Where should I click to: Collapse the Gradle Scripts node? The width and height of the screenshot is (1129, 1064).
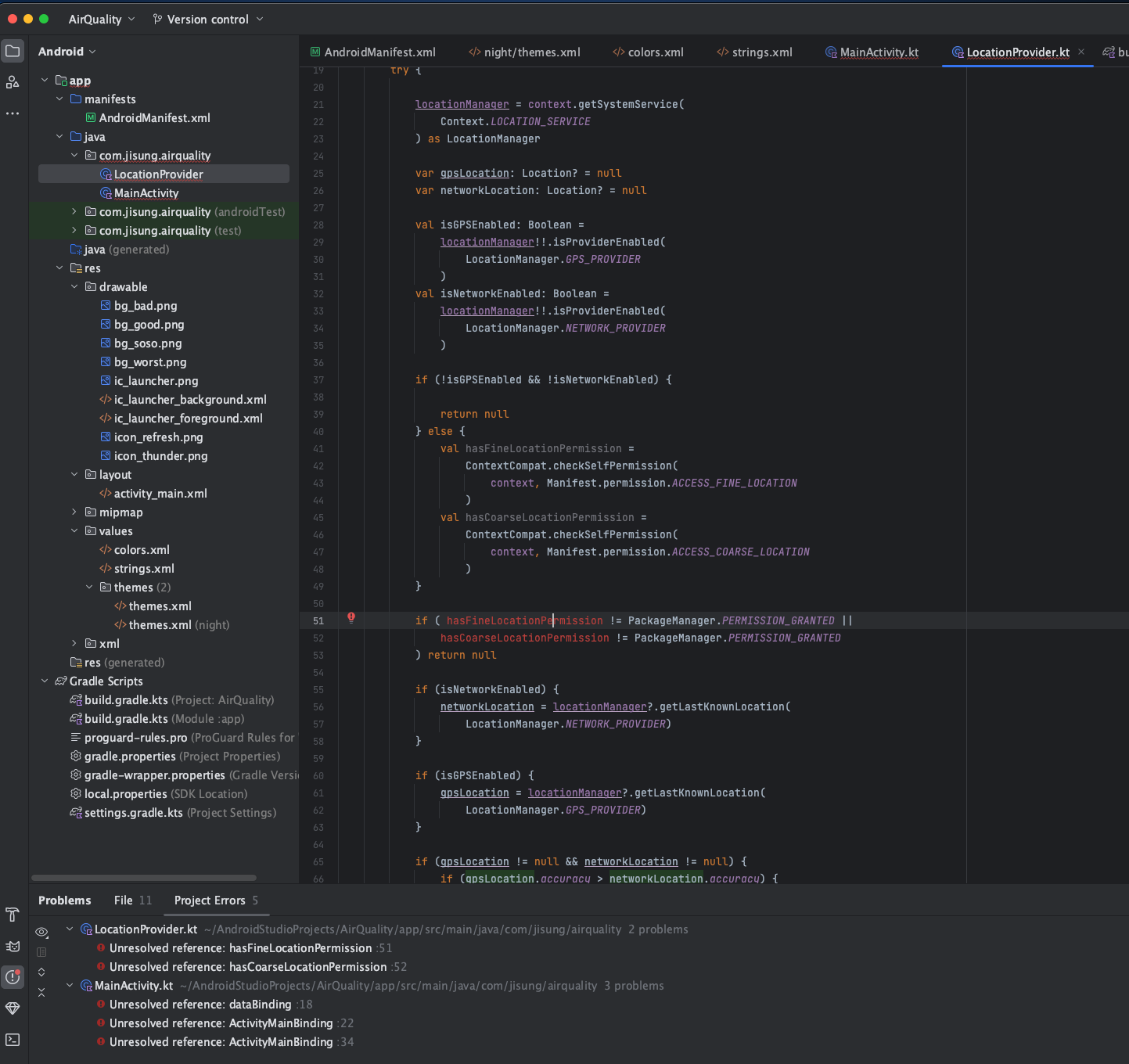(x=45, y=681)
